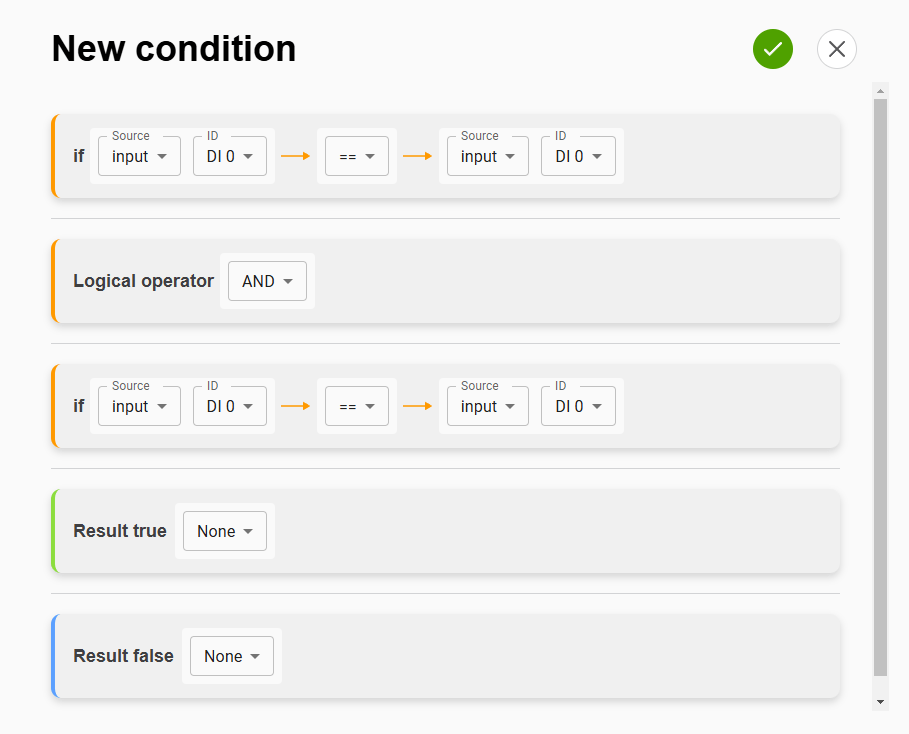Click scrollbar down arrow
Screen dimensions: 909x734
pyautogui.click(x=880, y=702)
